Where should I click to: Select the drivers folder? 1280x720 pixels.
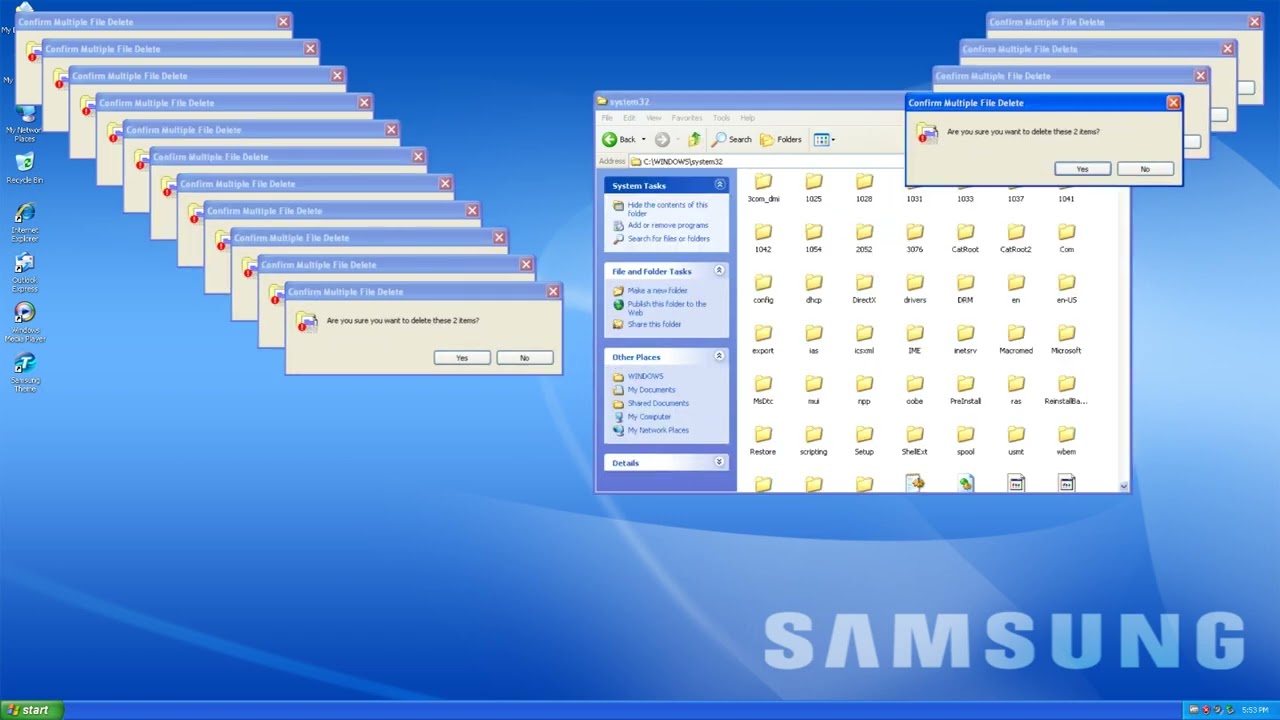coord(915,288)
